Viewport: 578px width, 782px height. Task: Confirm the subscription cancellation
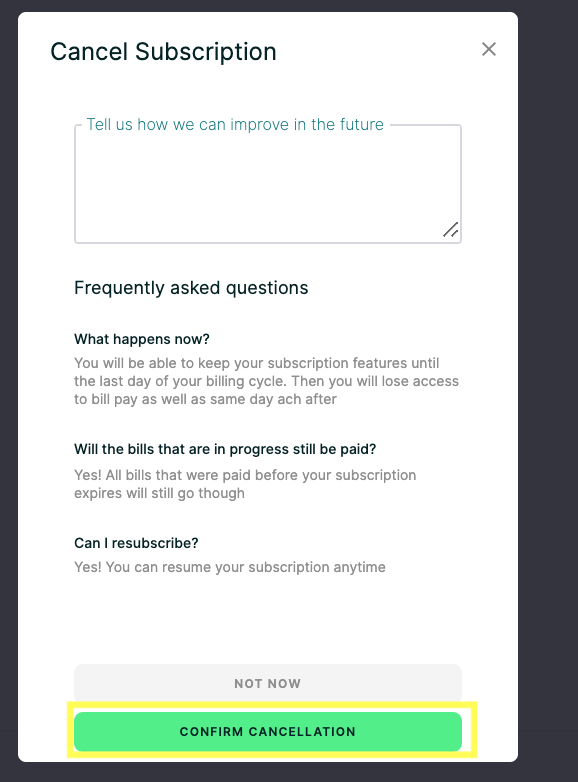coord(268,732)
